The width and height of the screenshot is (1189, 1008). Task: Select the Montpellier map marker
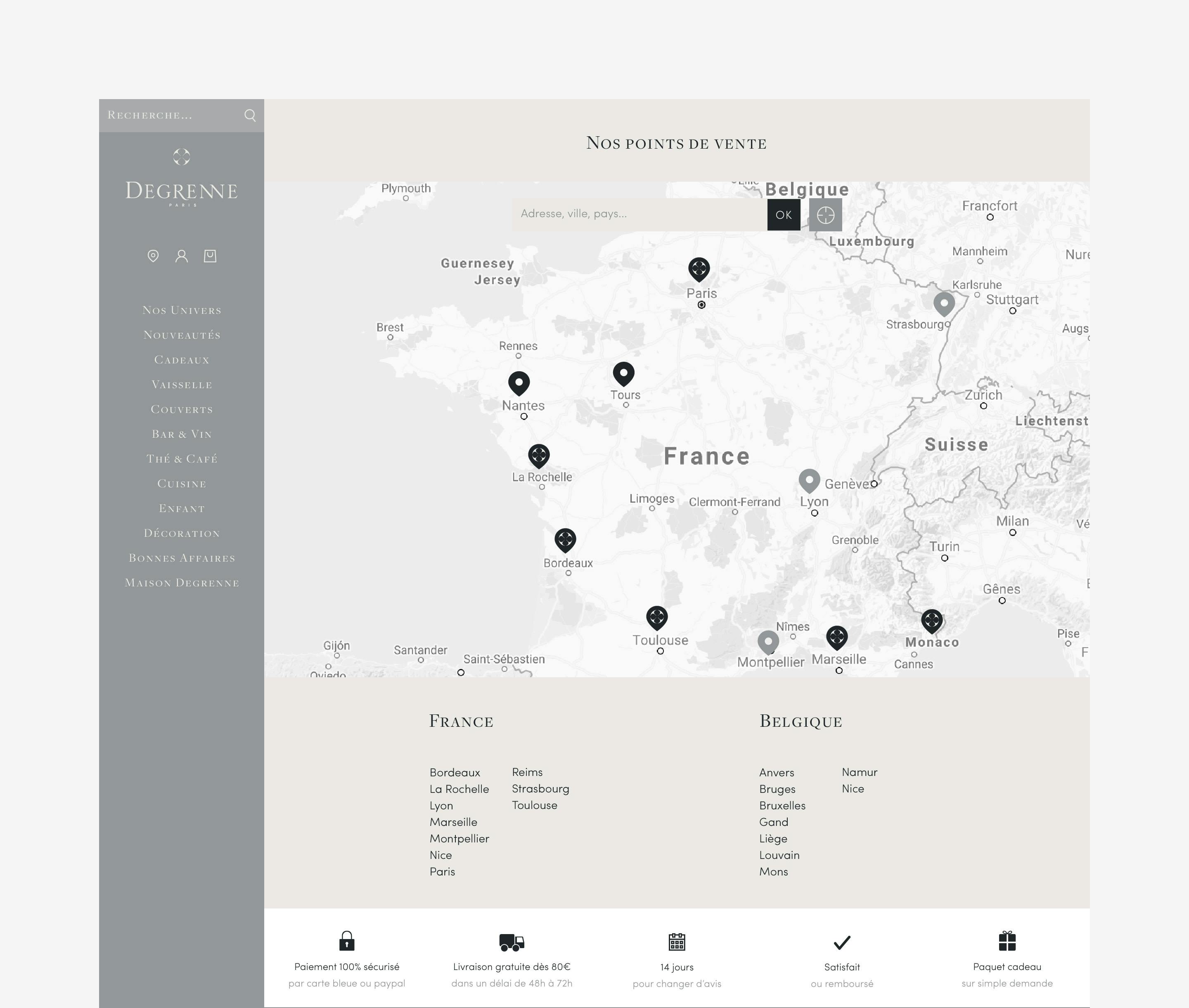768,643
